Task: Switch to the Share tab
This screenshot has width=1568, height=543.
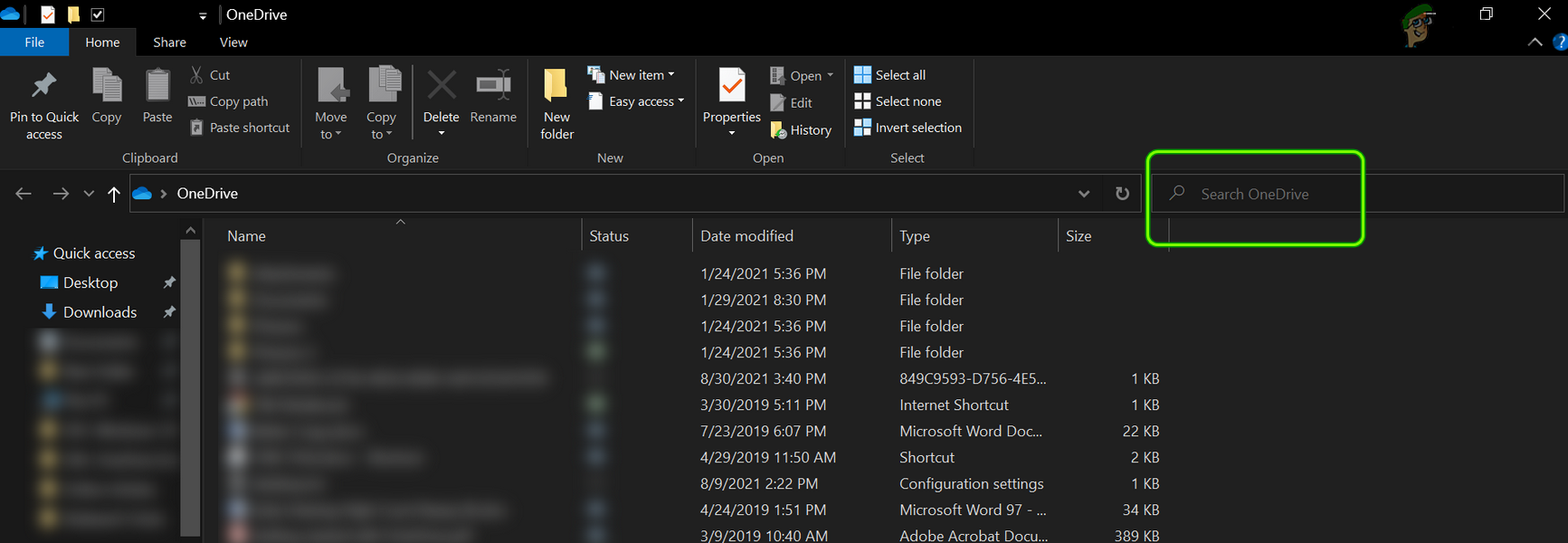Action: 169,43
